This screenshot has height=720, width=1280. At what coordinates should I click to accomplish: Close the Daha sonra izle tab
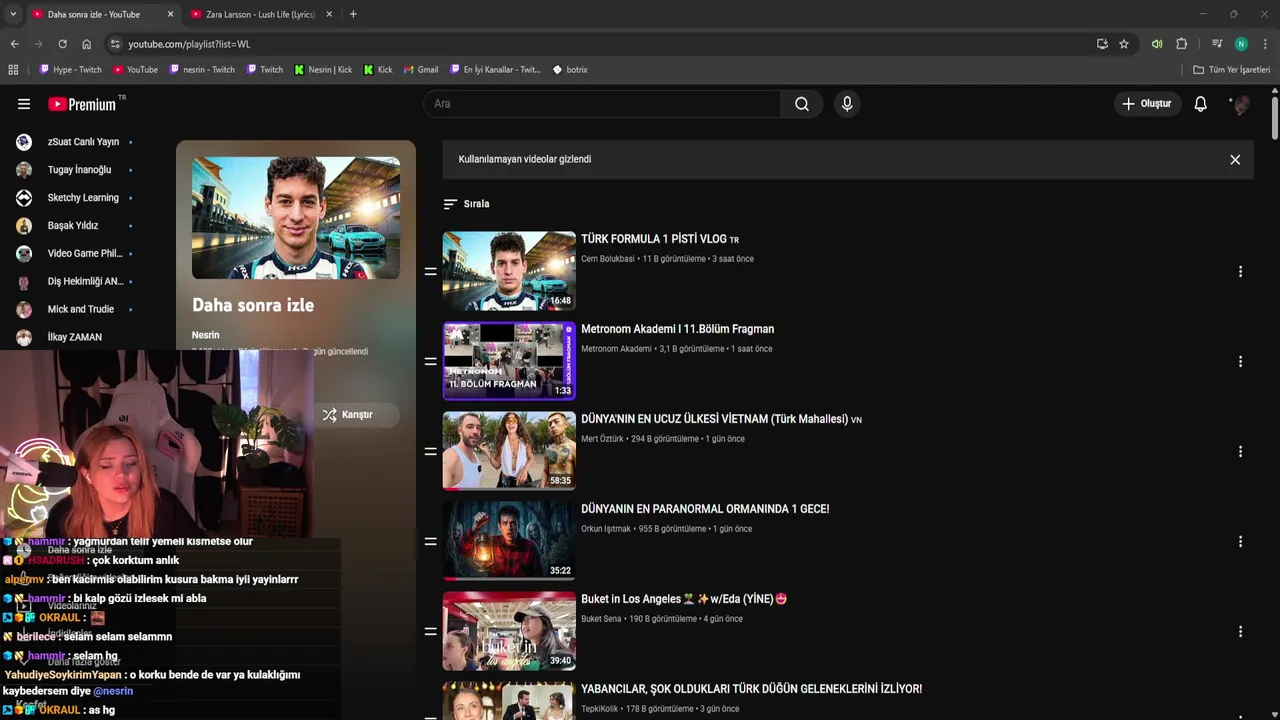point(170,14)
